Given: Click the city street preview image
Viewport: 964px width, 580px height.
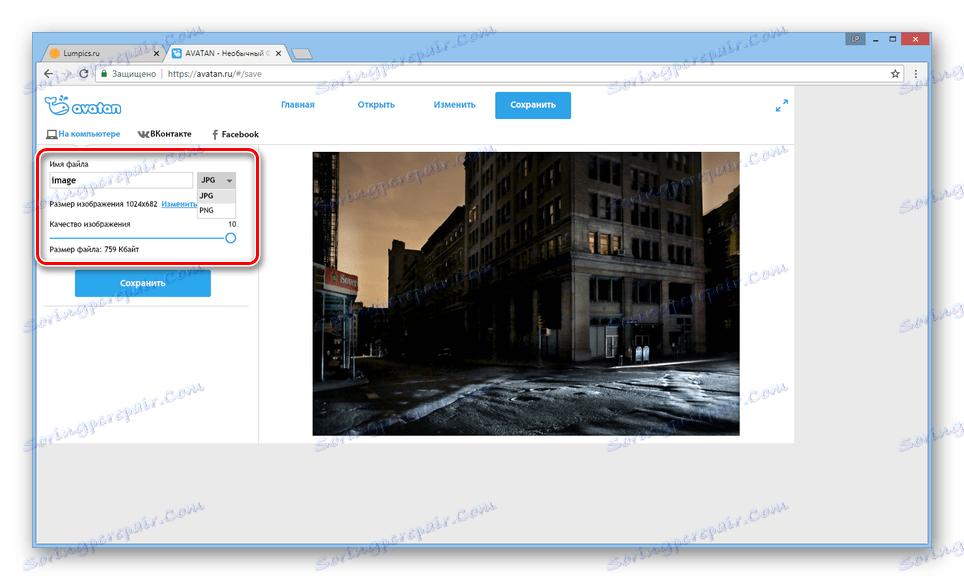Looking at the screenshot, I should 526,294.
